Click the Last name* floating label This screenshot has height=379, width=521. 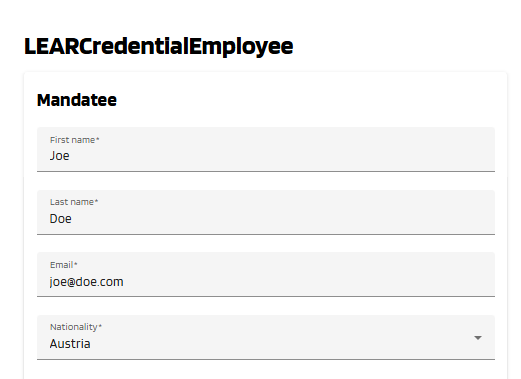74,202
